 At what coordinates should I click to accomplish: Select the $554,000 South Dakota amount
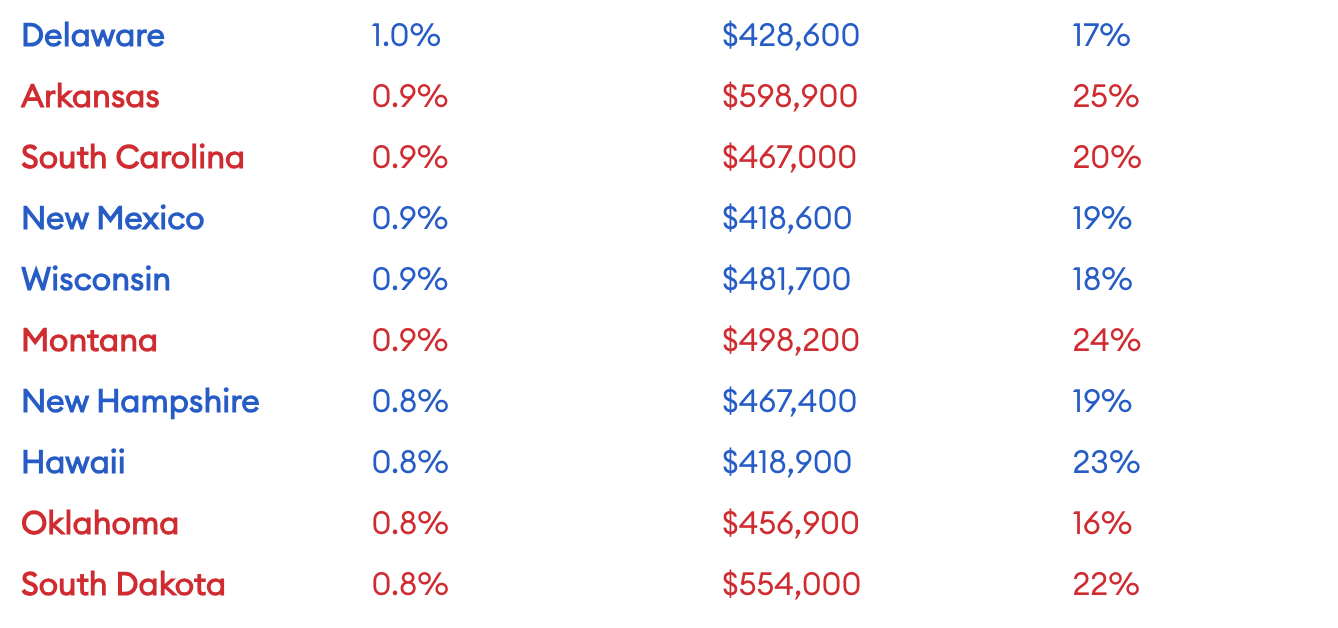click(791, 585)
